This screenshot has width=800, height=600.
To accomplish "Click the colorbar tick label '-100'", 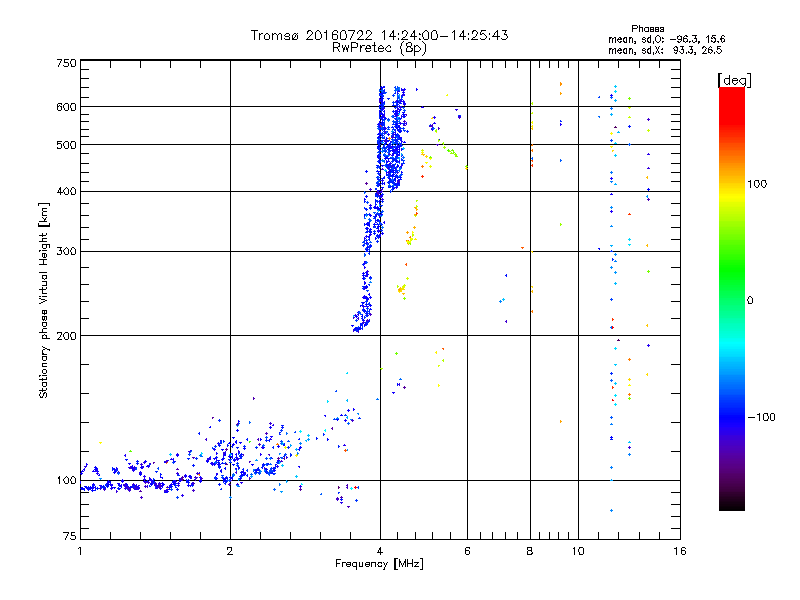I will 761,417.
